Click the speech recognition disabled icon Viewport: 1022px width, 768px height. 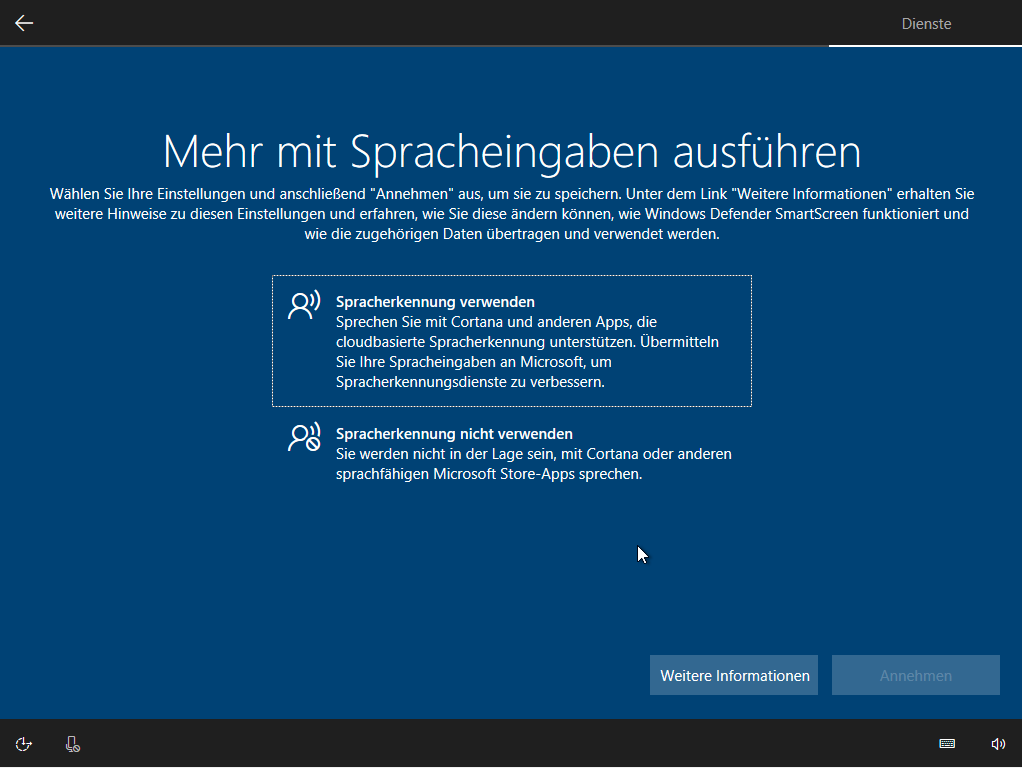(x=304, y=437)
